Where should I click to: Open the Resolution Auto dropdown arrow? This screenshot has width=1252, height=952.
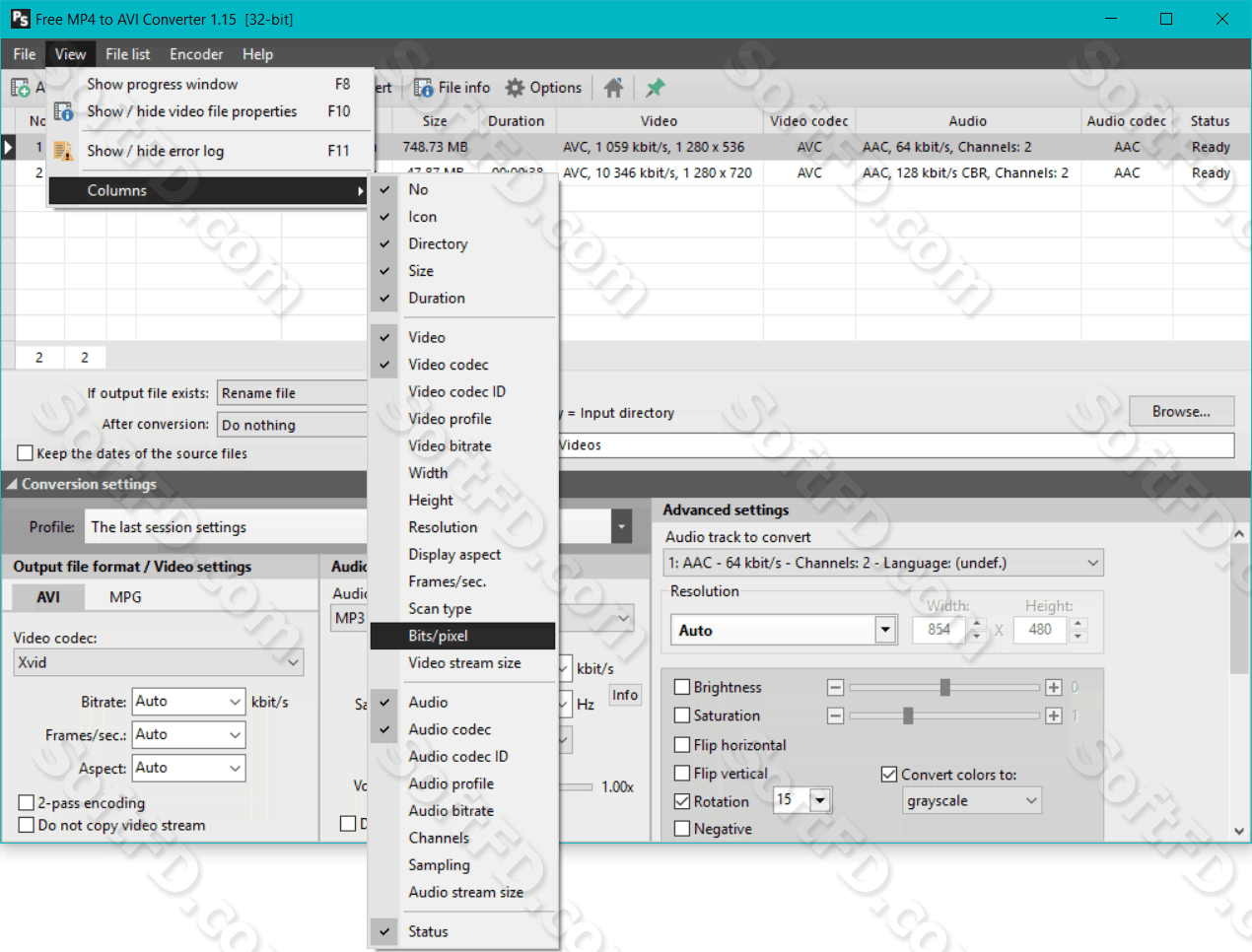(x=885, y=630)
